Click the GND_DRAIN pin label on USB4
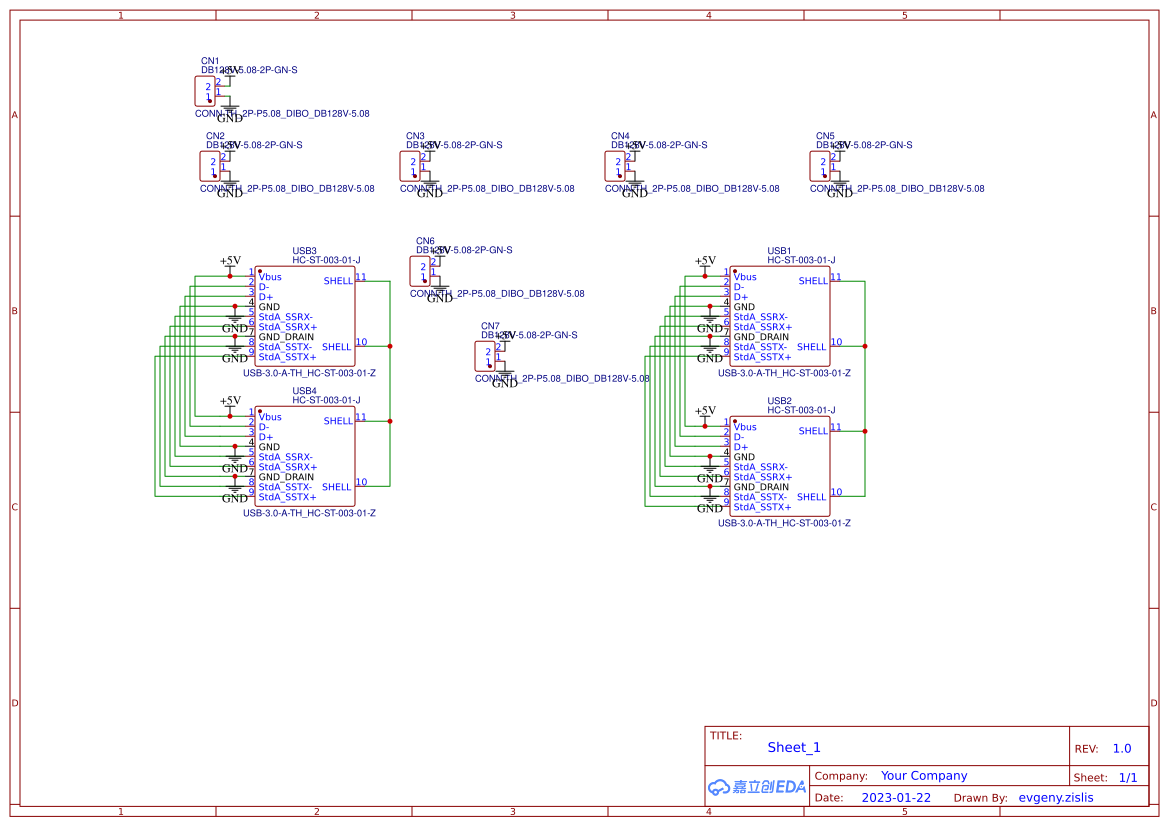The image size is (1169, 827). (286, 477)
